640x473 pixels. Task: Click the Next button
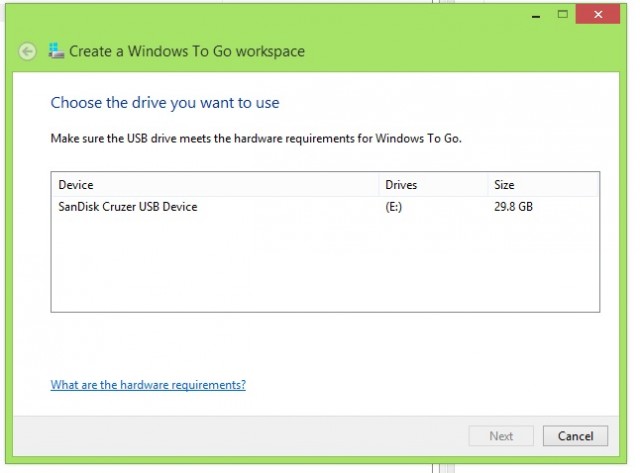pyautogui.click(x=501, y=436)
